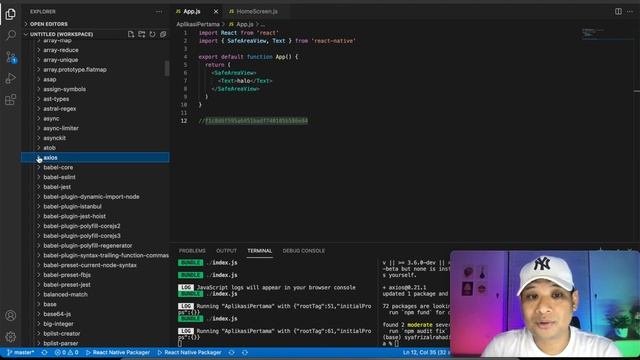Collapse all folders in Explorer
This screenshot has height=360, width=640.
point(163,34)
